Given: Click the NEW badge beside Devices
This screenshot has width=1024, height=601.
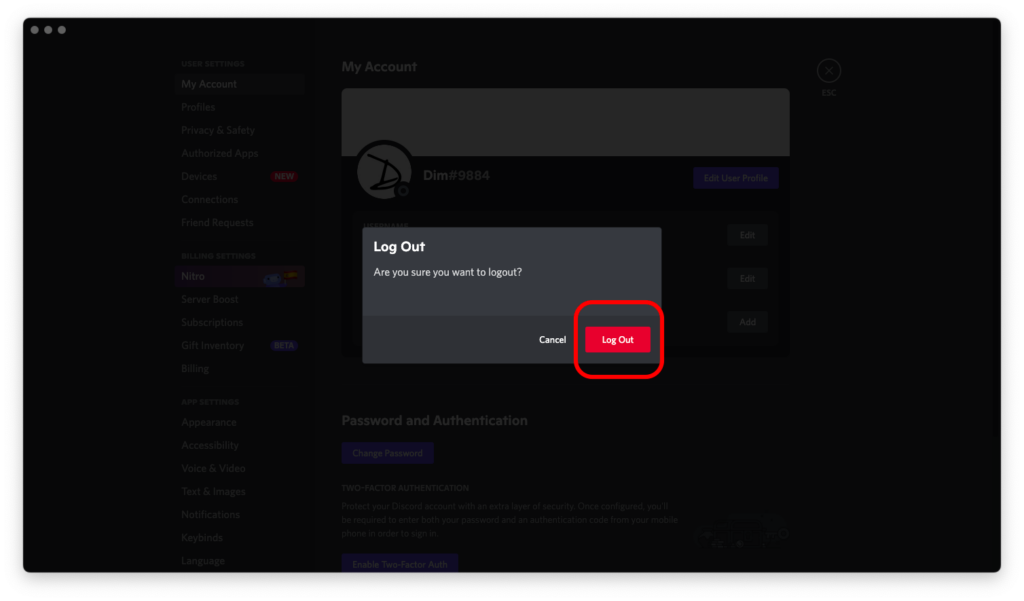Looking at the screenshot, I should 284,176.
